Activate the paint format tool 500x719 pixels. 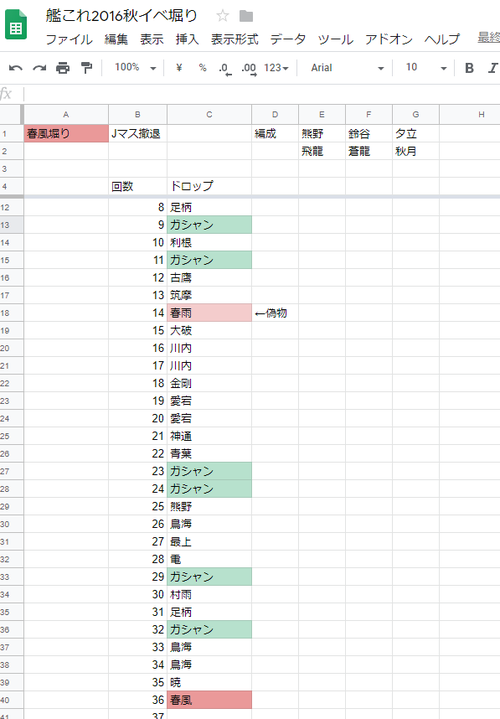pyautogui.click(x=86, y=68)
